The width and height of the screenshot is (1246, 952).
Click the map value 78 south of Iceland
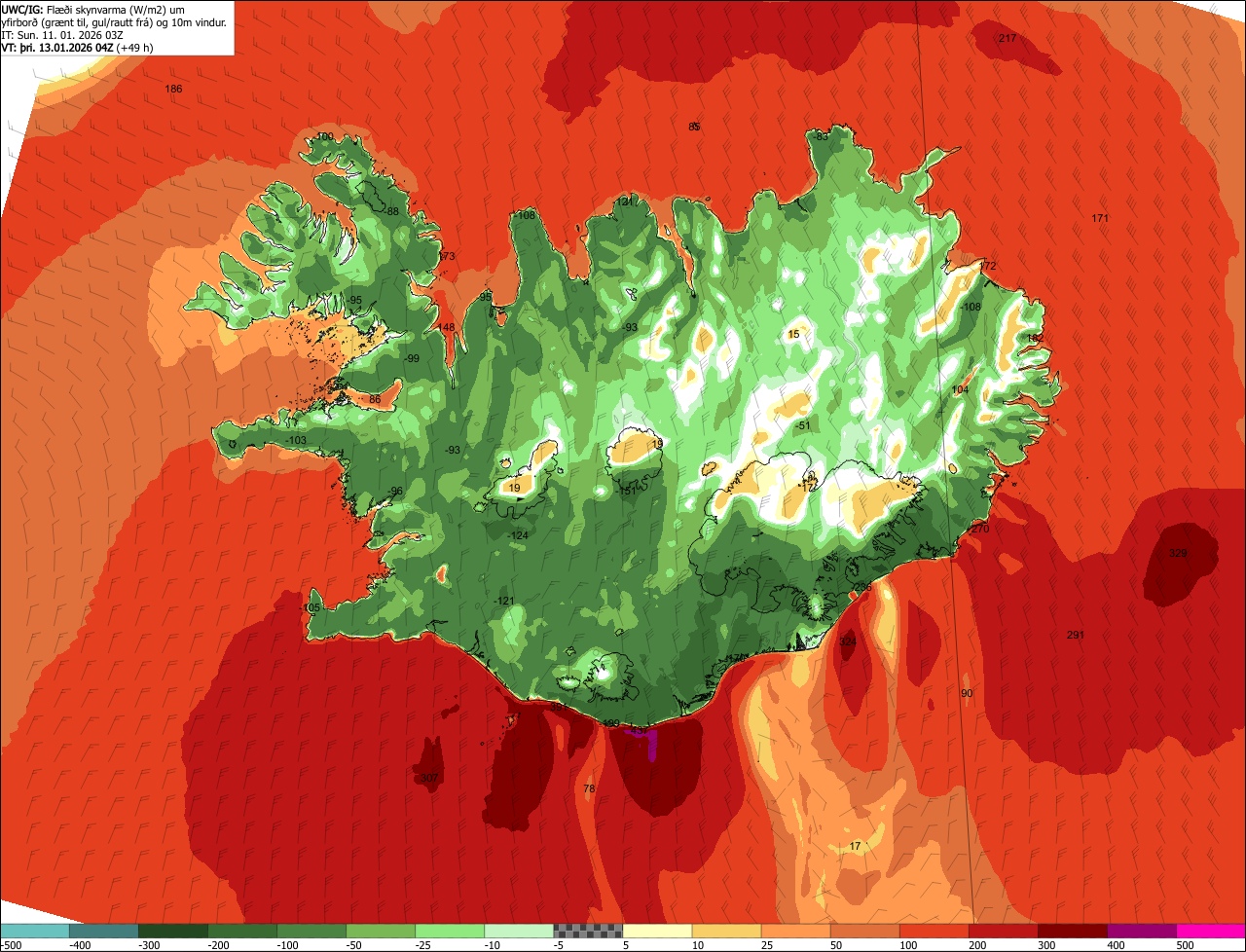[x=589, y=788]
